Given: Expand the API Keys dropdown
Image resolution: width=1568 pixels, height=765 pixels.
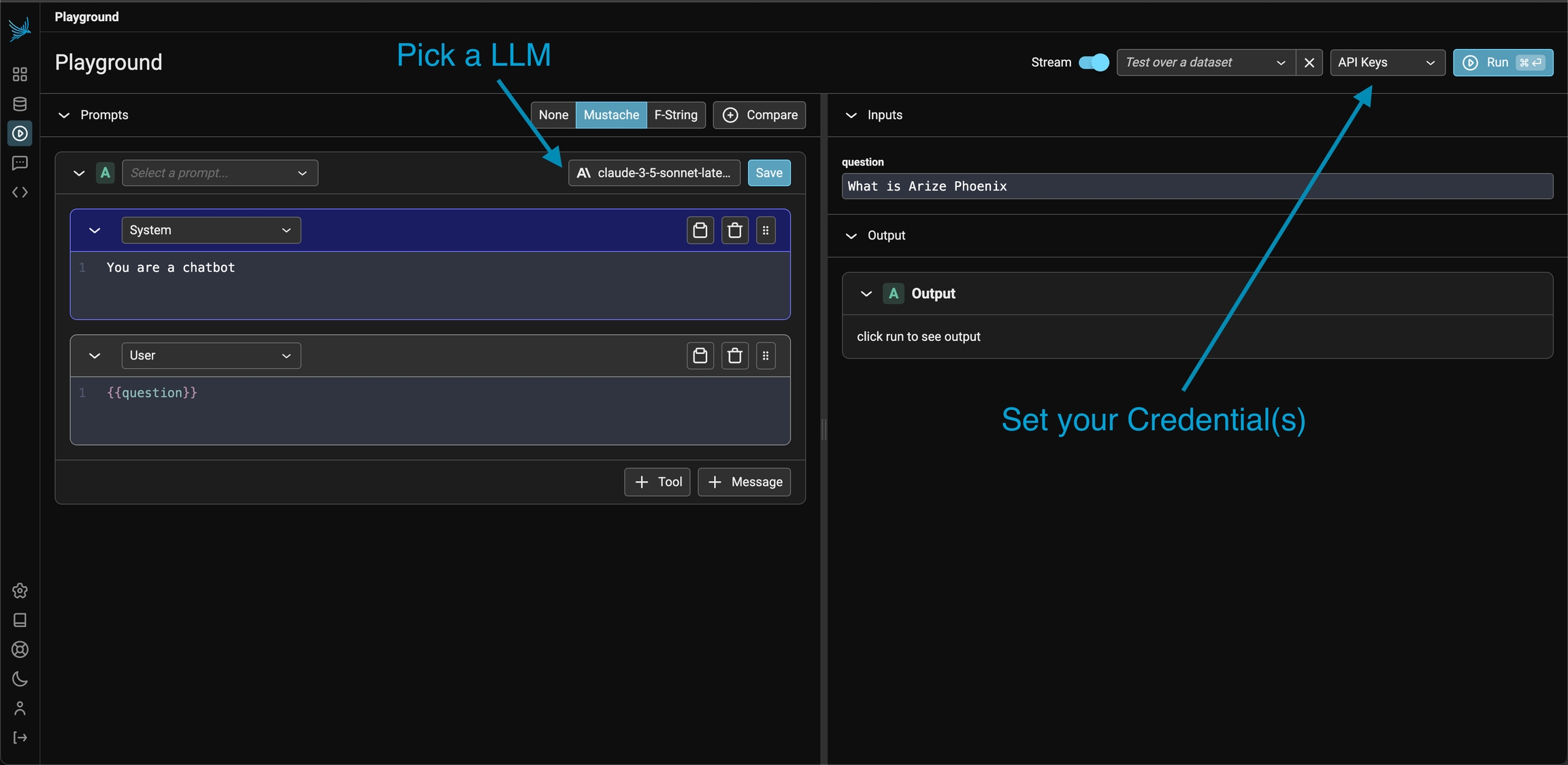Looking at the screenshot, I should pyautogui.click(x=1387, y=63).
